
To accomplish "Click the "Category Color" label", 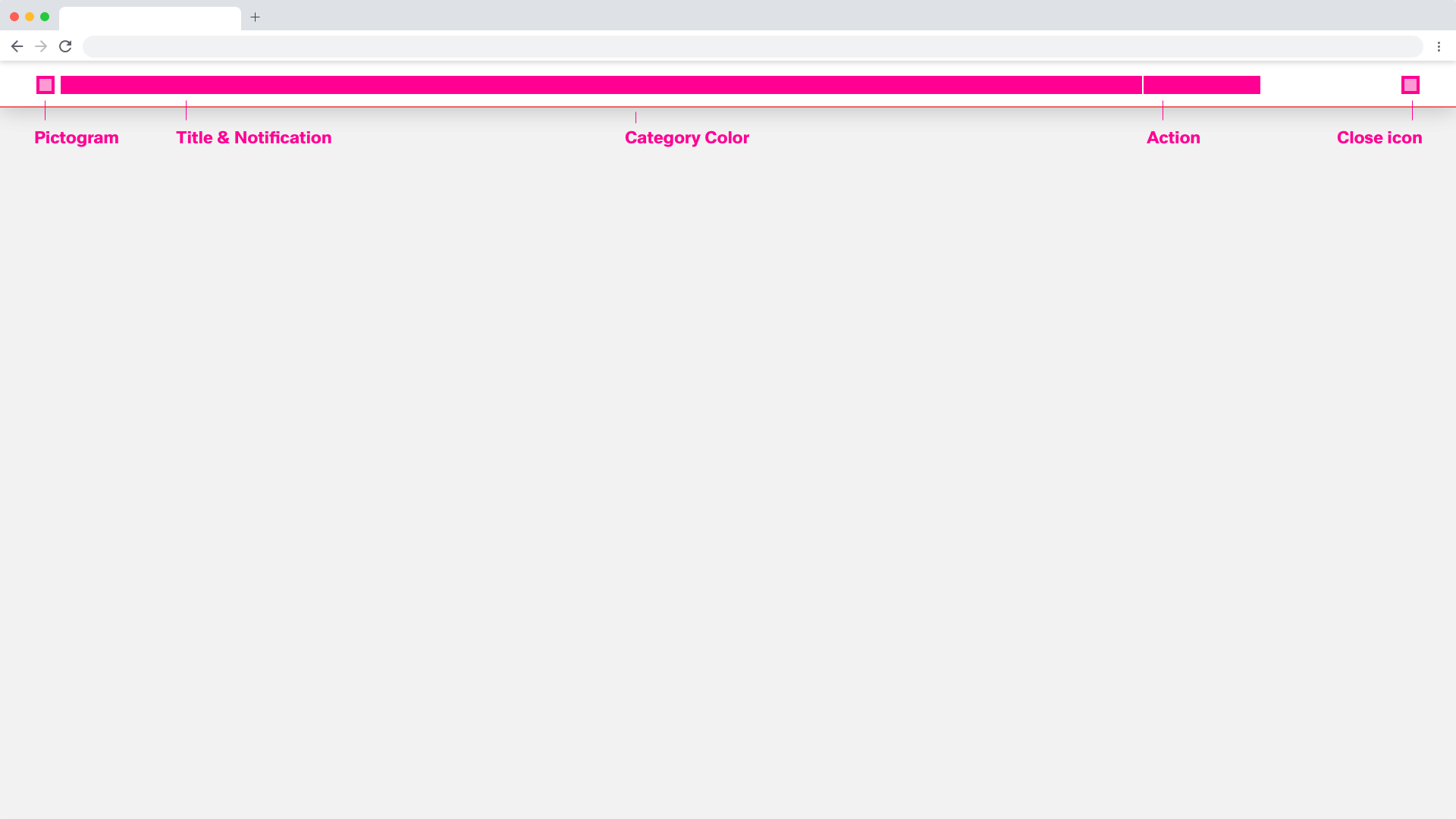I will pyautogui.click(x=686, y=138).
